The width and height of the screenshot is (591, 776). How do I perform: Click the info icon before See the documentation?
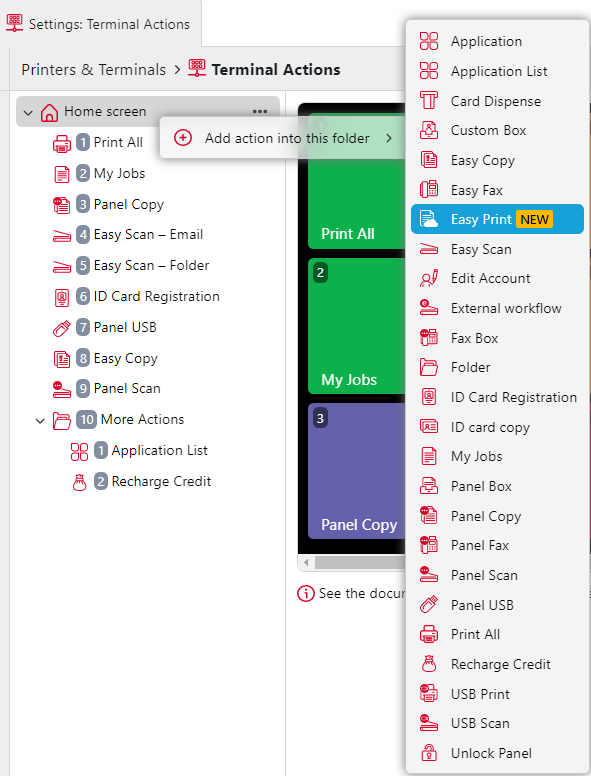(305, 593)
